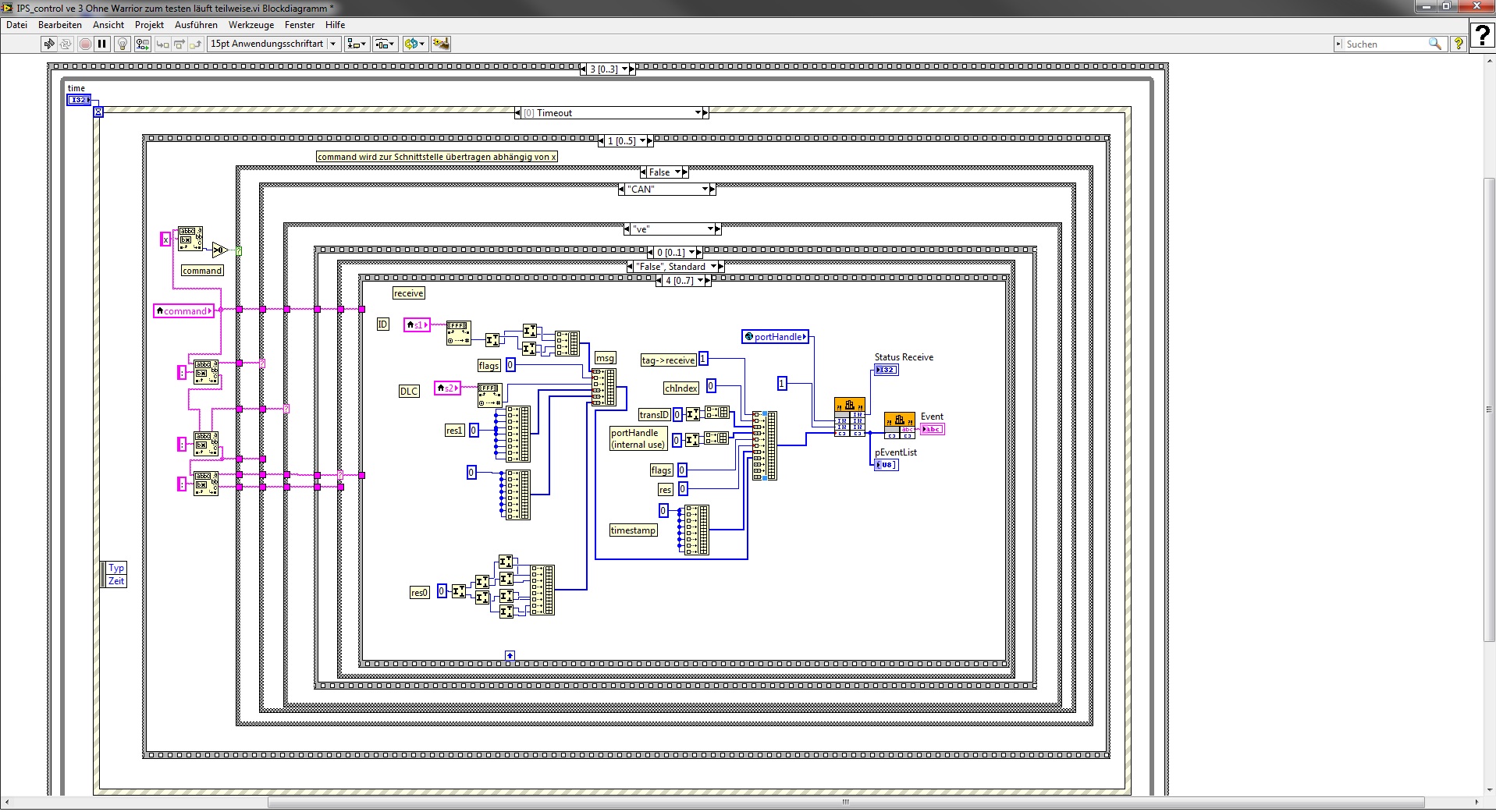Click the Zeit event data item
This screenshot has height=812, width=1496.
pyautogui.click(x=116, y=581)
